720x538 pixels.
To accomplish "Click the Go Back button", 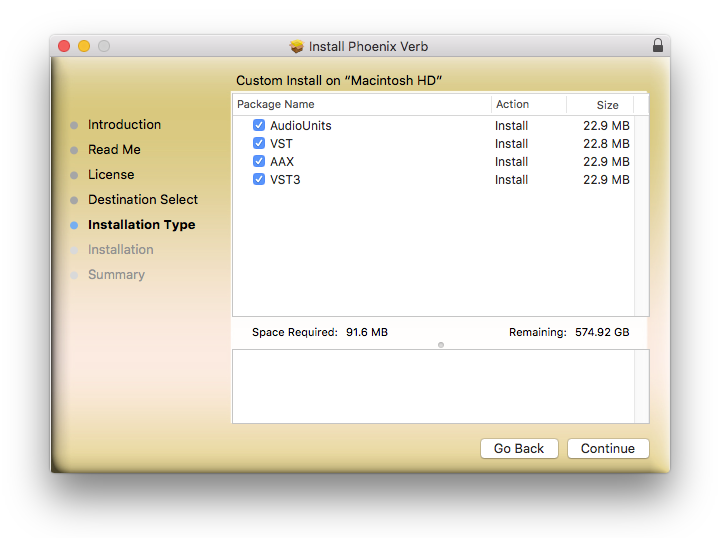I will point(519,449).
